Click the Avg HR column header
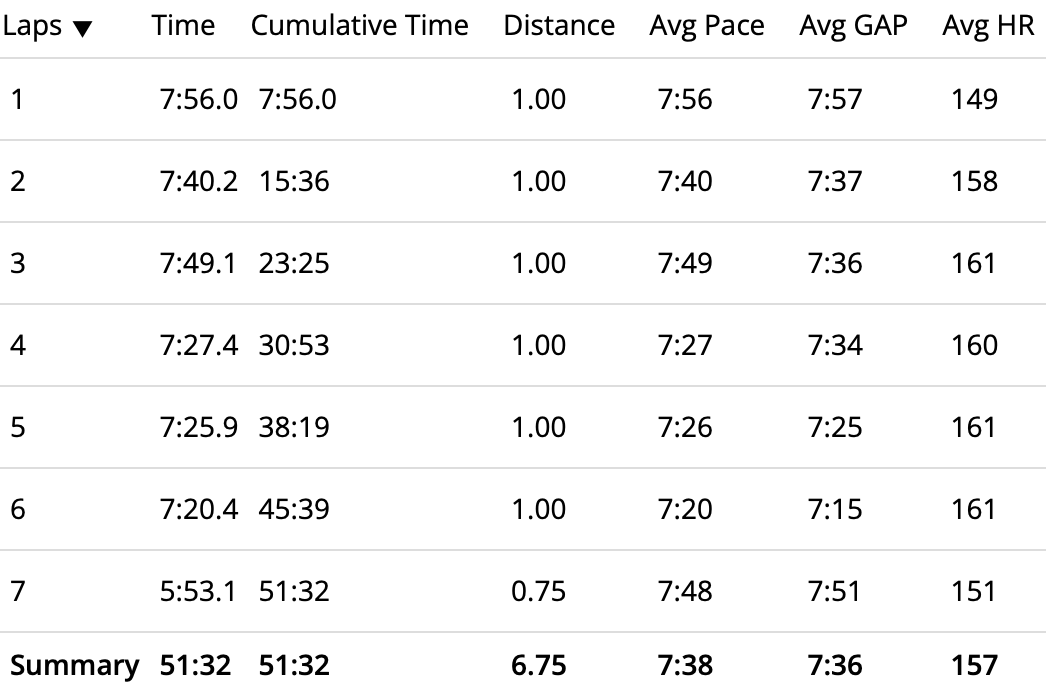Screen dimensions: 1046x690 [x=987, y=26]
